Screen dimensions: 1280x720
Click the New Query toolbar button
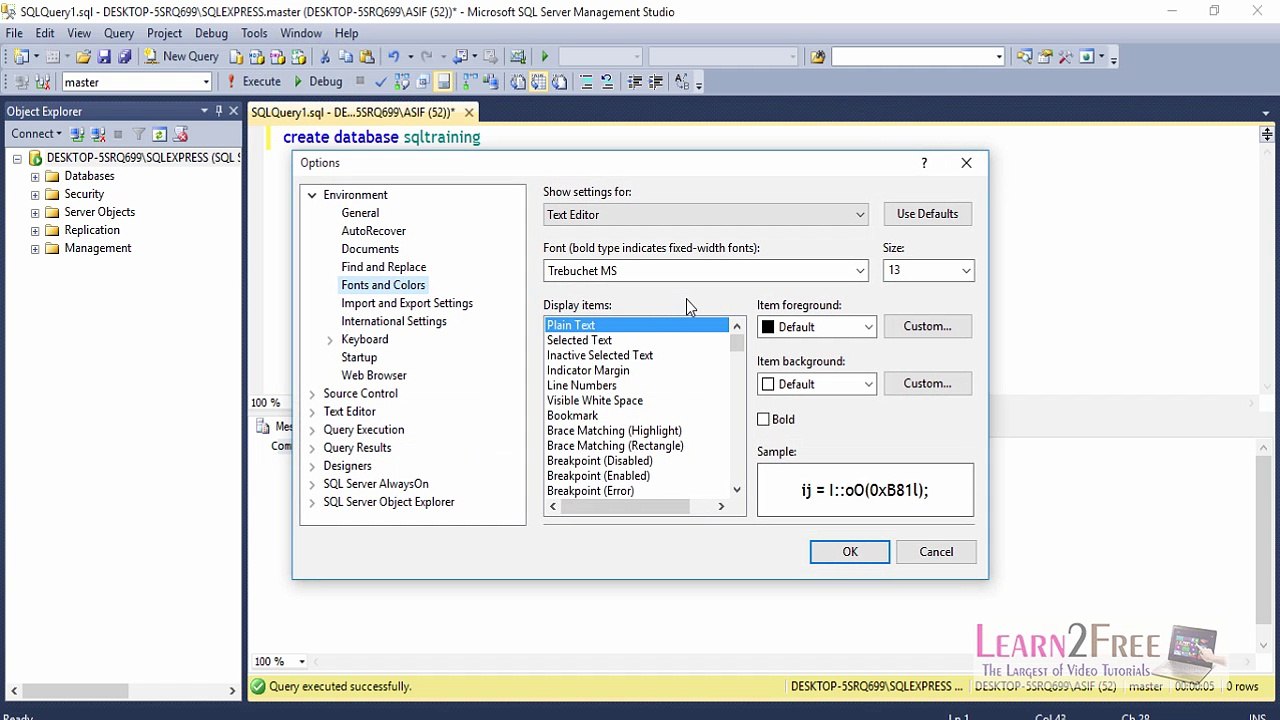pos(181,57)
